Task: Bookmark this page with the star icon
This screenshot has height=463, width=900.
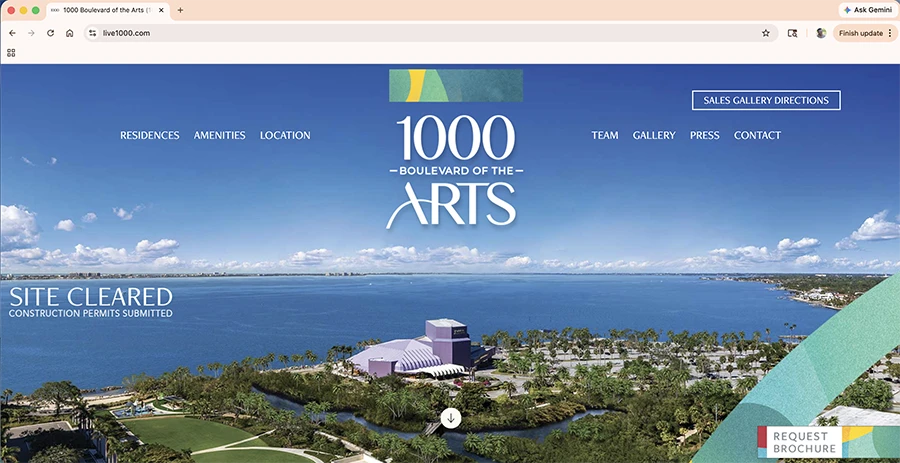Action: 766,33
